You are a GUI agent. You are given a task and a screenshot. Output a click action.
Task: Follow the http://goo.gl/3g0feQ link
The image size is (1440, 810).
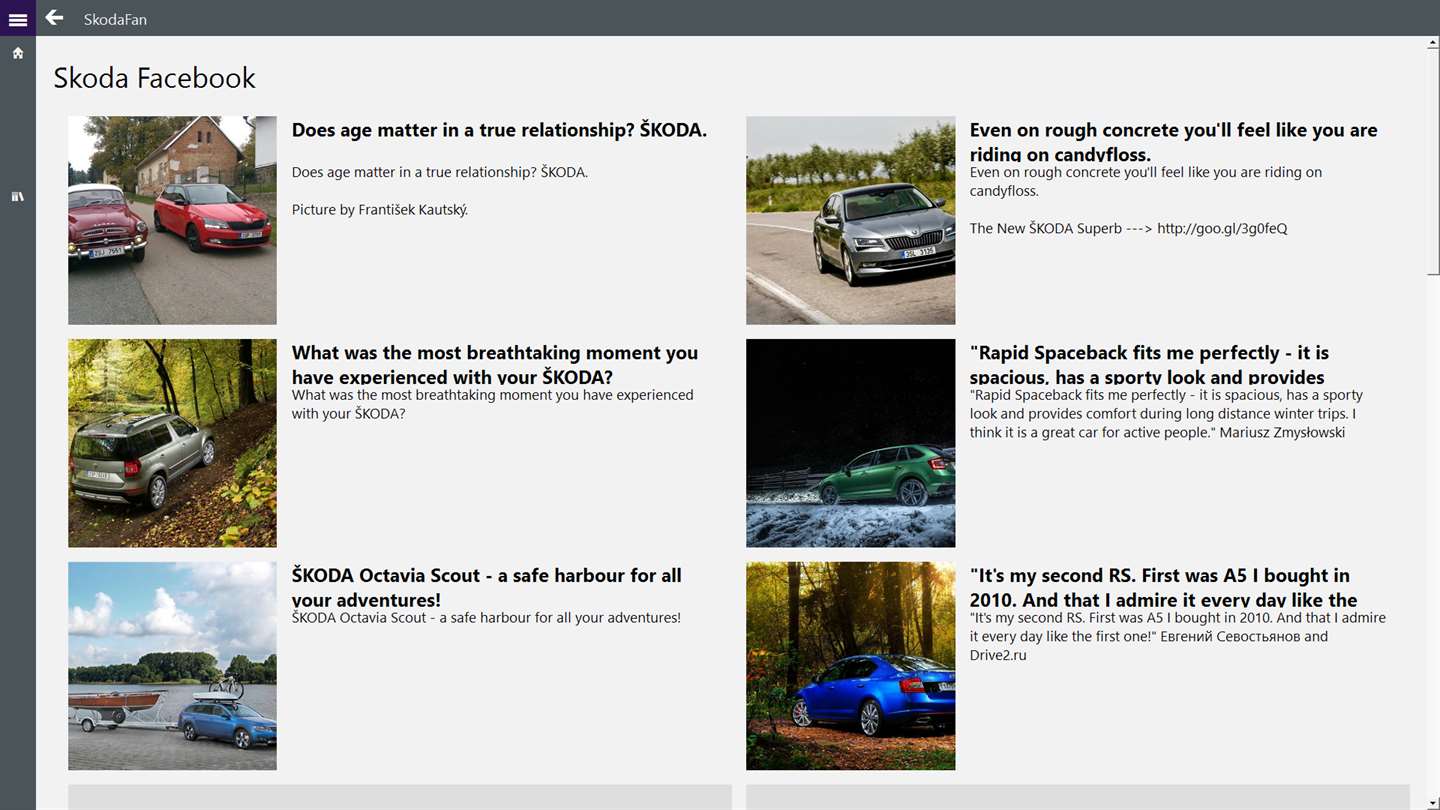(x=1222, y=228)
